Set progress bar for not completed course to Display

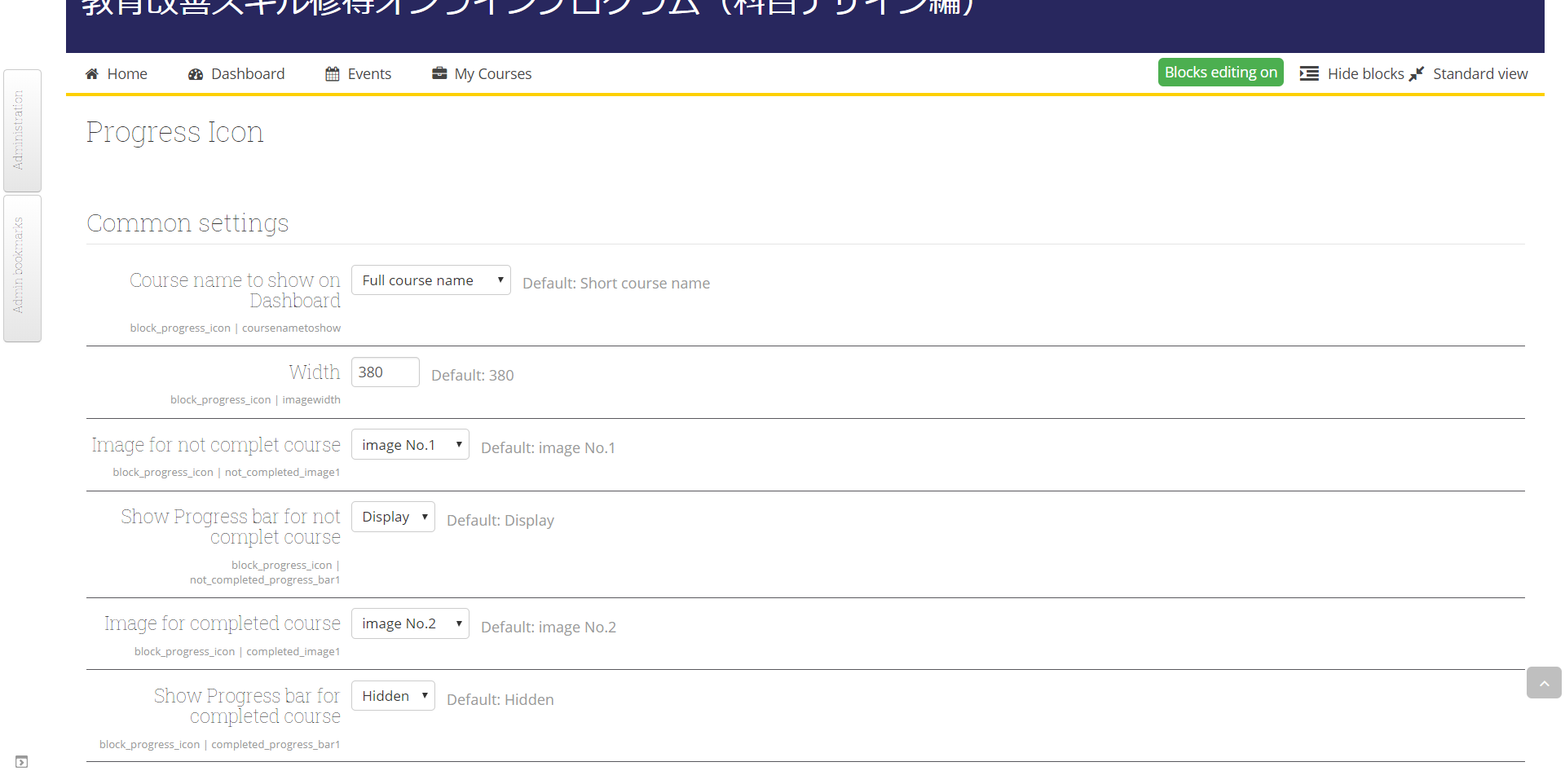pyautogui.click(x=393, y=516)
